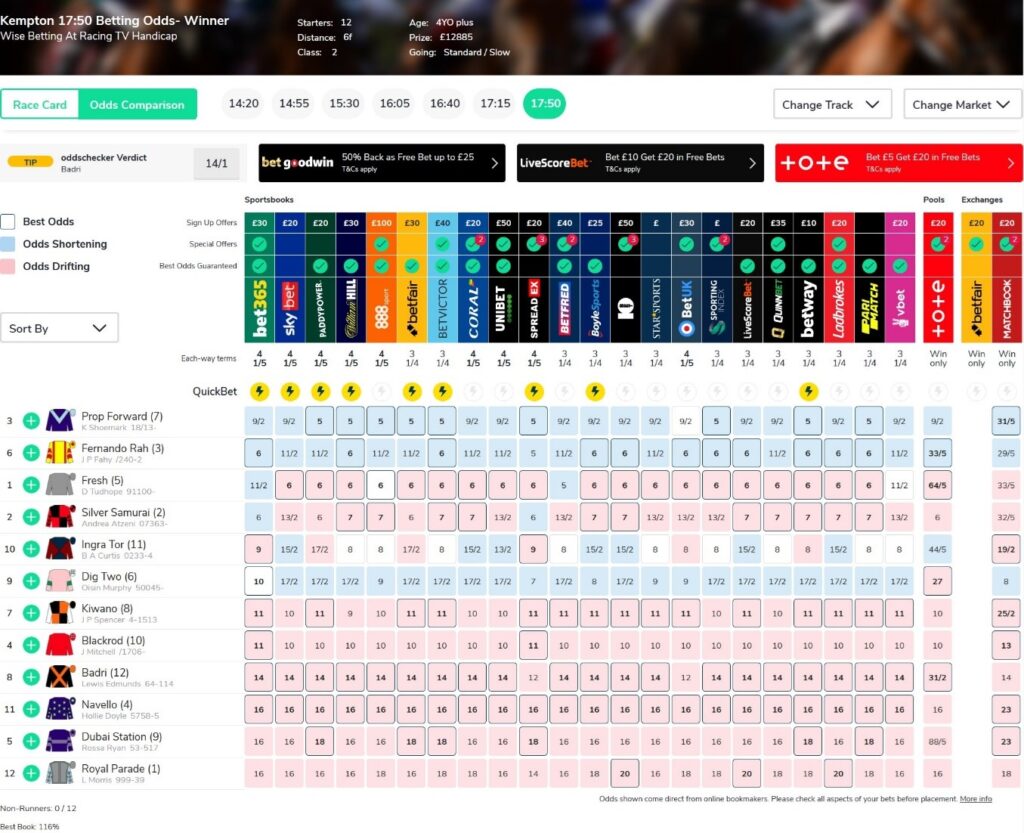Toggle bet365 QuickBet lightning icon
The image size is (1024, 833).
coord(259,391)
